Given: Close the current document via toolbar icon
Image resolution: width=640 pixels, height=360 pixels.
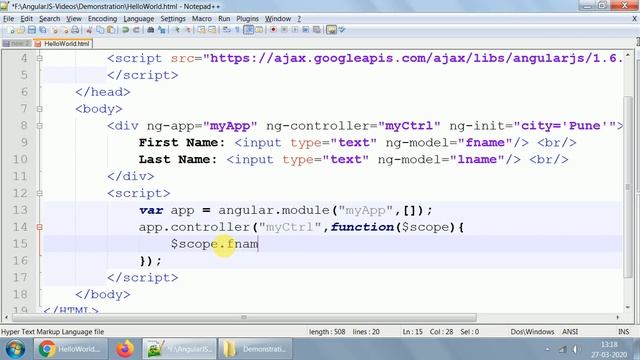Looking at the screenshot, I should pyautogui.click(x=54, y=30).
